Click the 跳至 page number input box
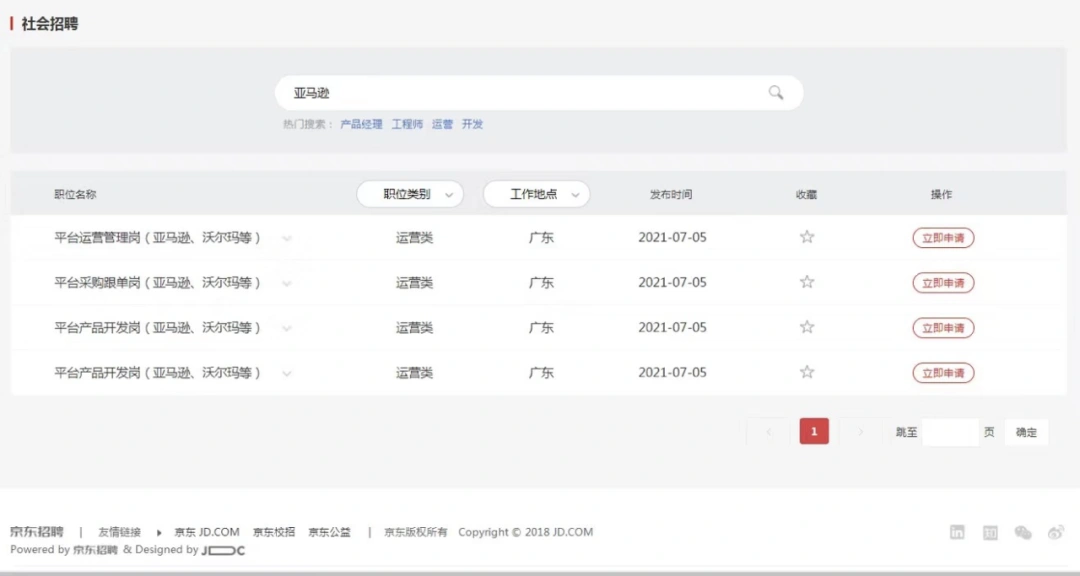Image resolution: width=1080 pixels, height=576 pixels. 952,431
